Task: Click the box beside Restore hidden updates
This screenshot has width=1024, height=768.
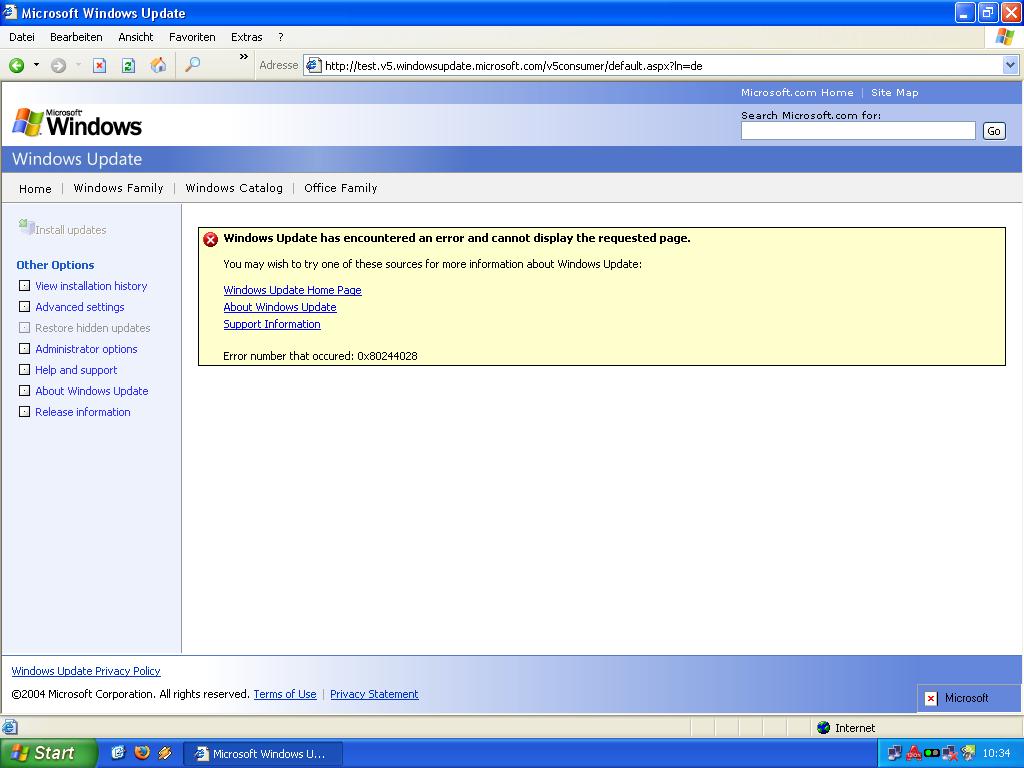Action: (24, 327)
